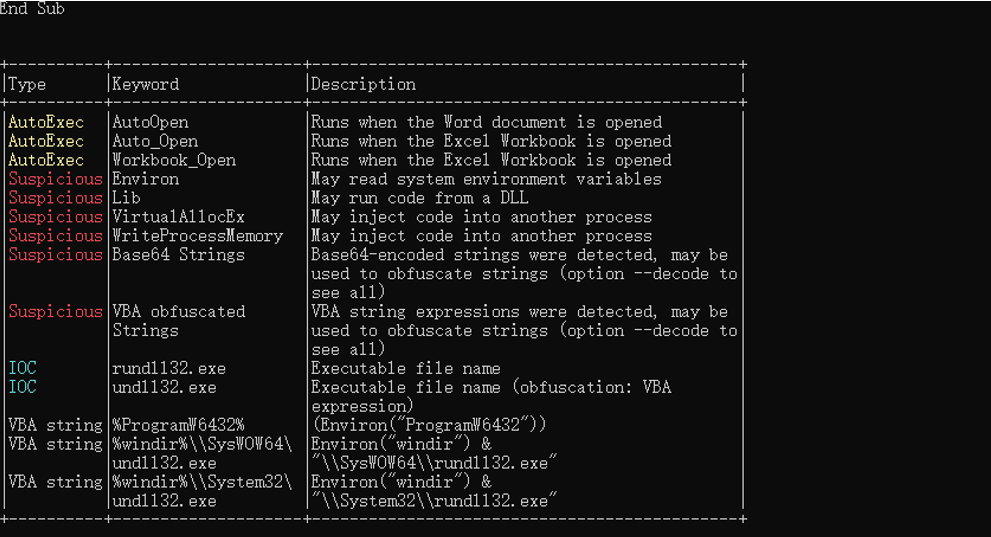Select the Base64 Strings keyword
The image size is (991, 537).
(178, 255)
